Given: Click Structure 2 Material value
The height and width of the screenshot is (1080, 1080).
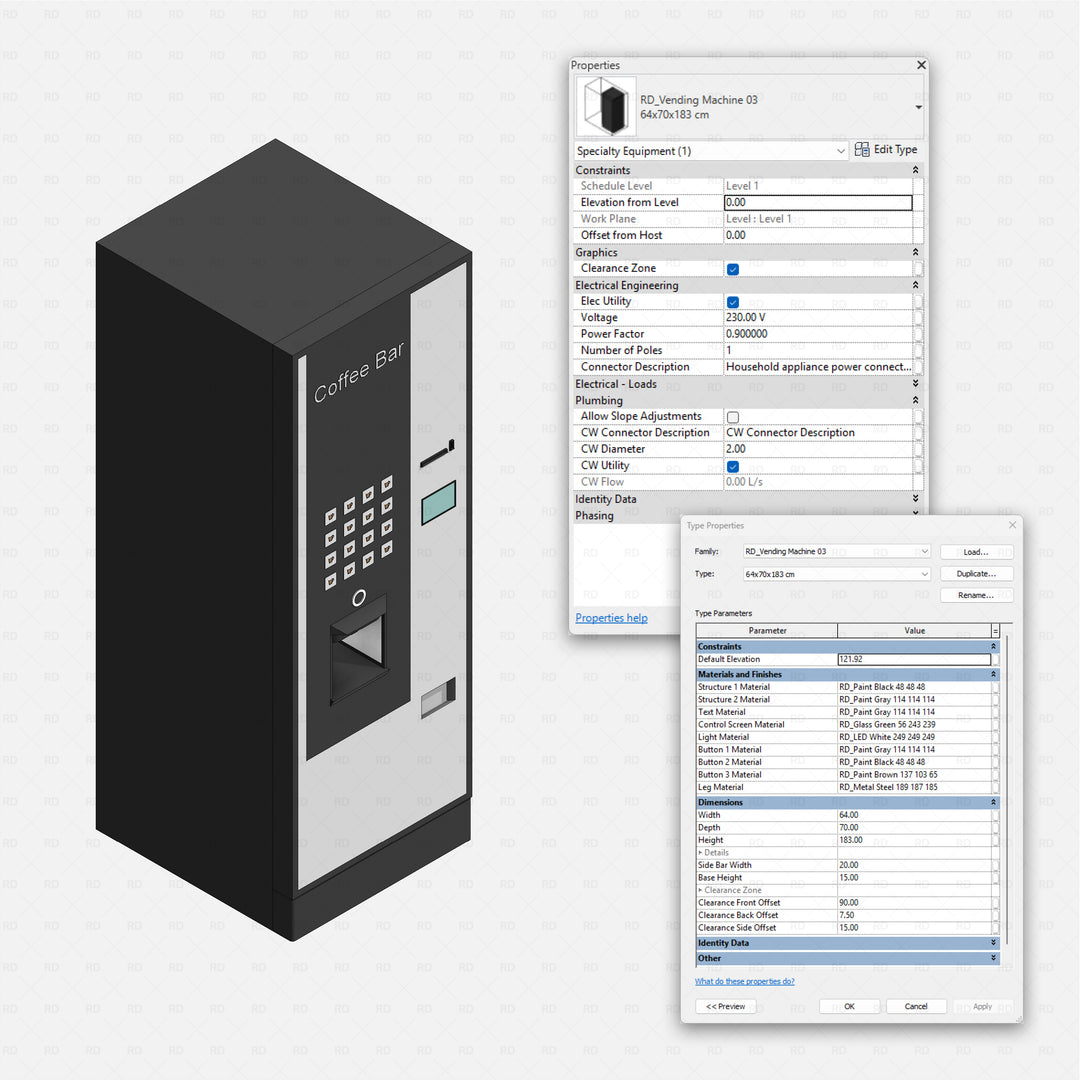Looking at the screenshot, I should coord(914,699).
